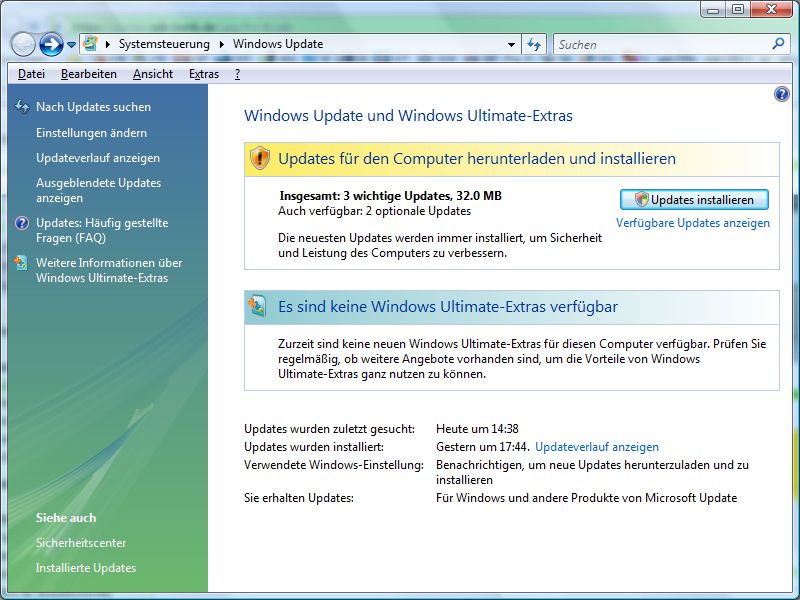Viewport: 800px width, 600px height.
Task: Click the Ultimate-Extras icon in the blue banner
Action: coord(258,306)
